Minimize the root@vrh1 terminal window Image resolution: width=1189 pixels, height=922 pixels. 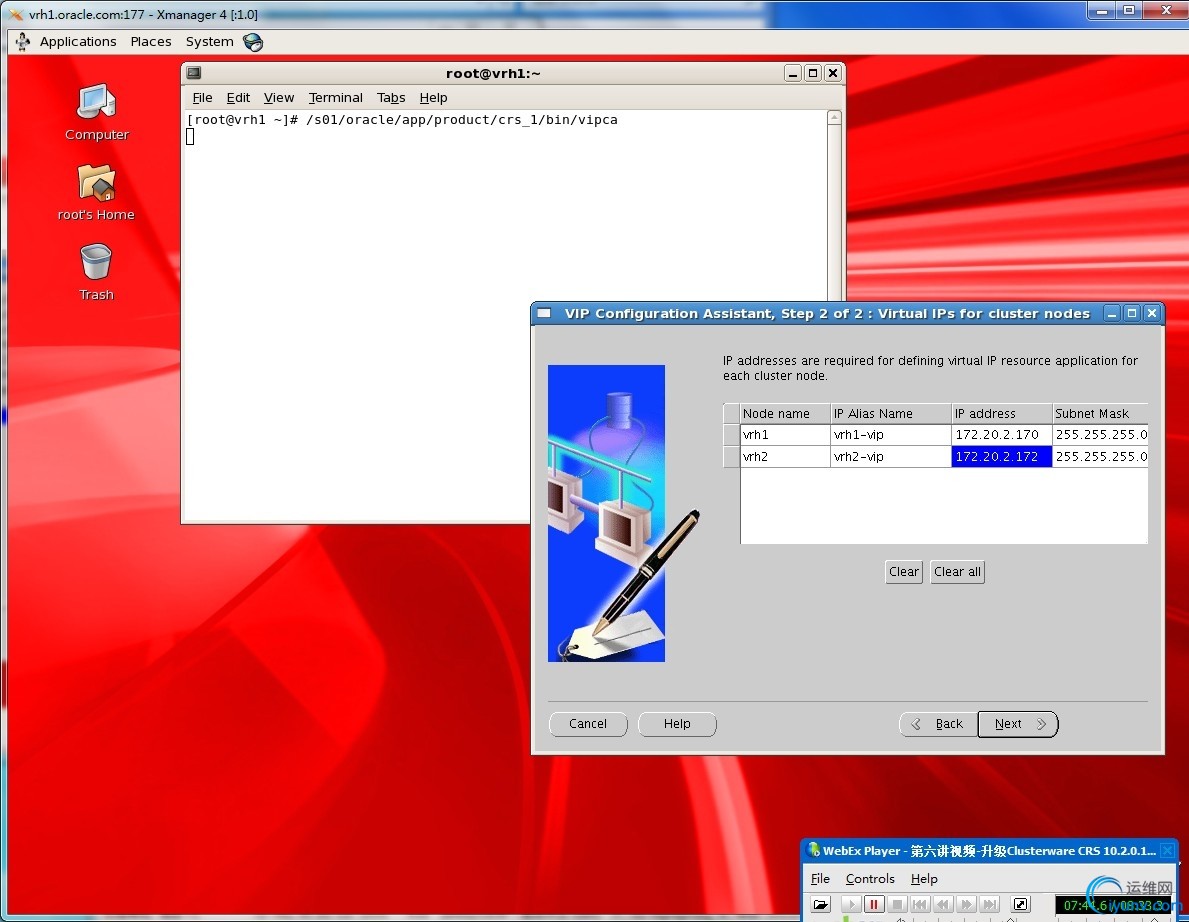(x=793, y=73)
